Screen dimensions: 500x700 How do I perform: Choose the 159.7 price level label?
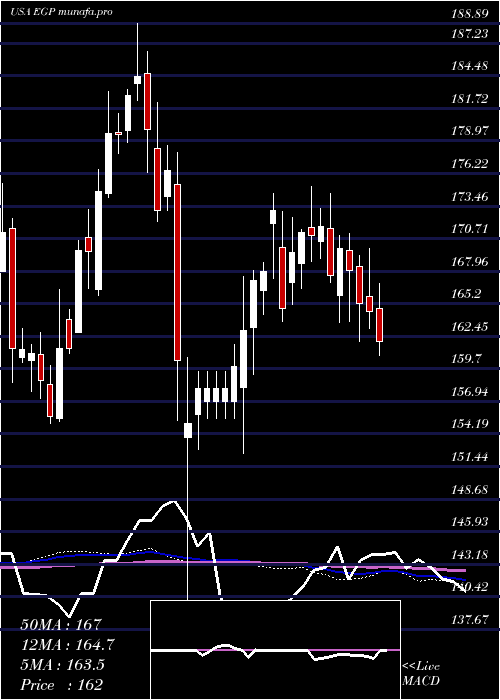pyautogui.click(x=466, y=359)
